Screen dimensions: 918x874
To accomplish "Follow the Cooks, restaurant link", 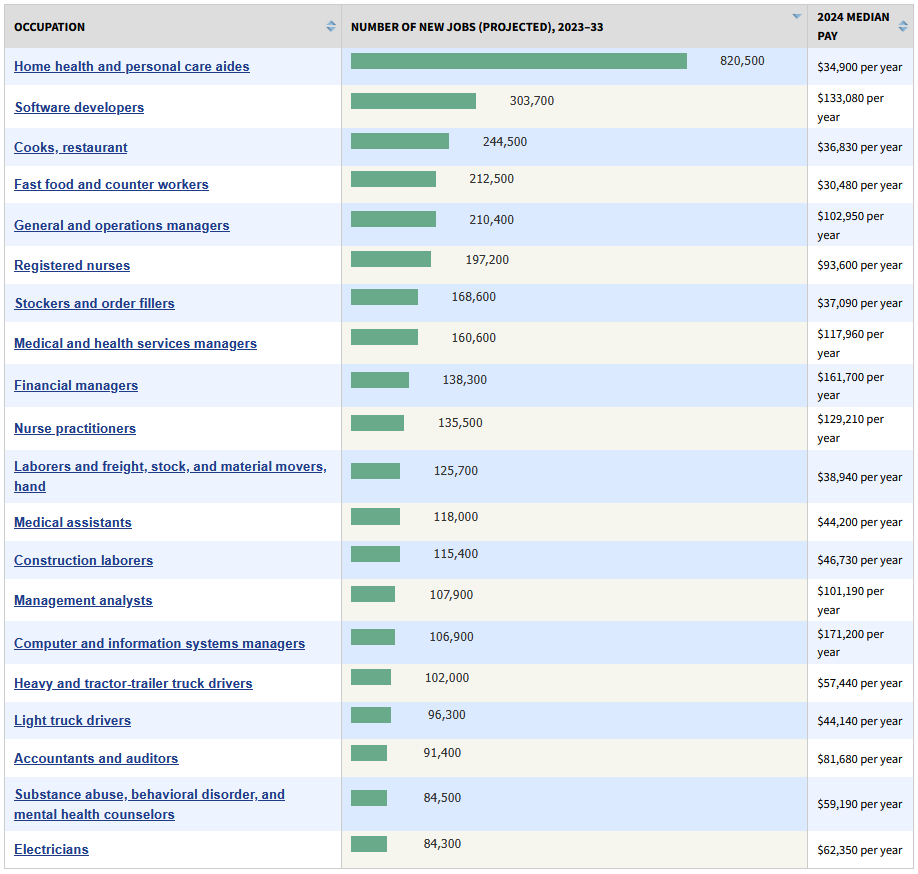I will point(71,148).
